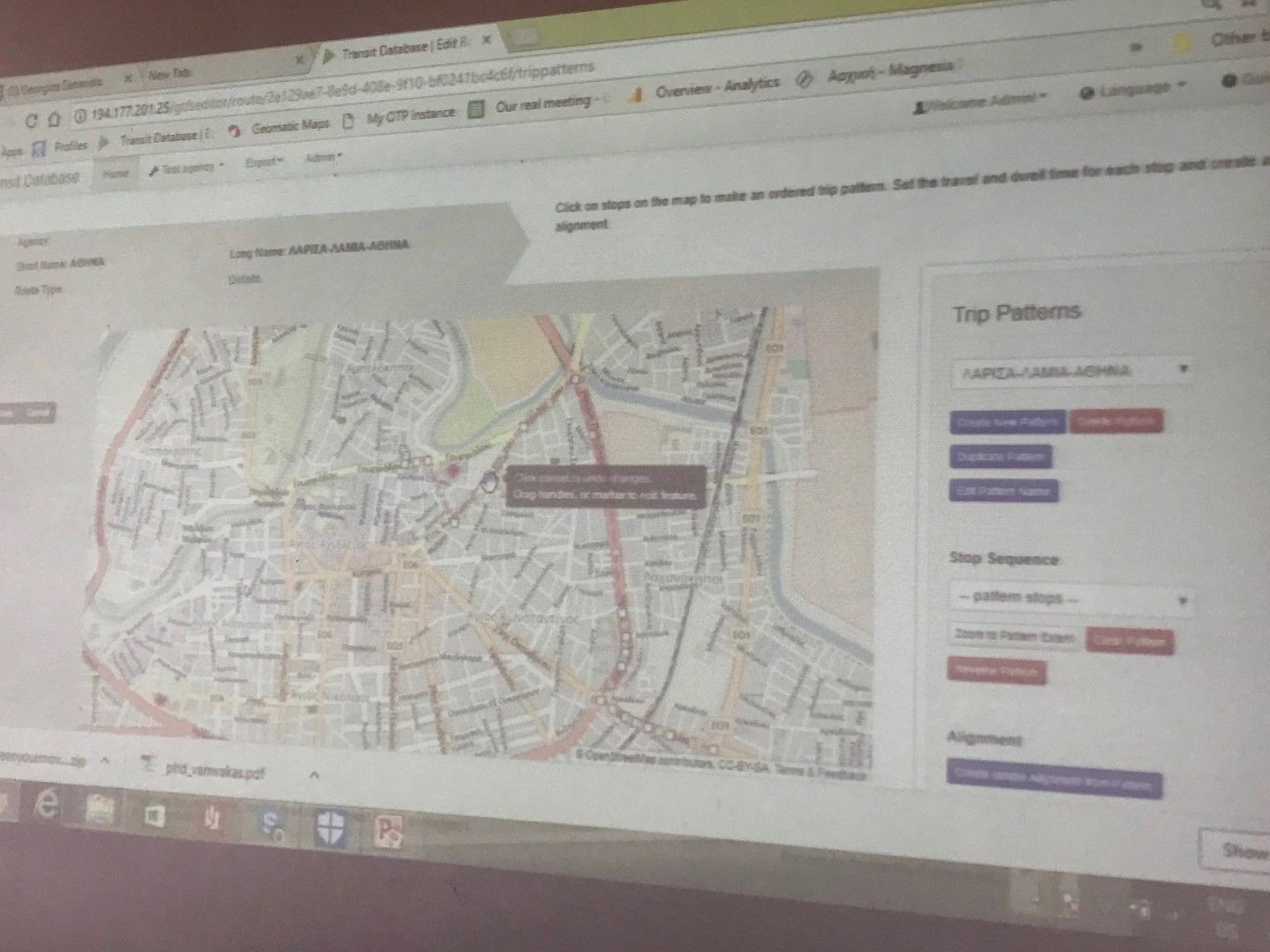Click the Reverse Pattern button
Screen dimensions: 1270x952
point(998,672)
